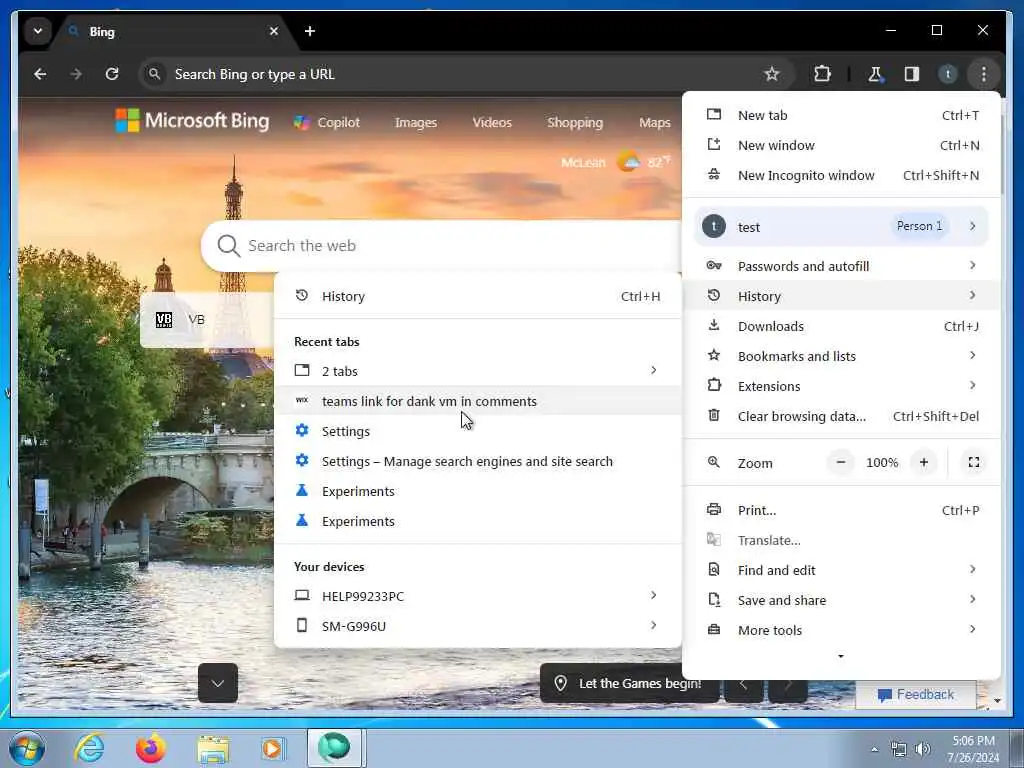Click the network tray icon

899,749
